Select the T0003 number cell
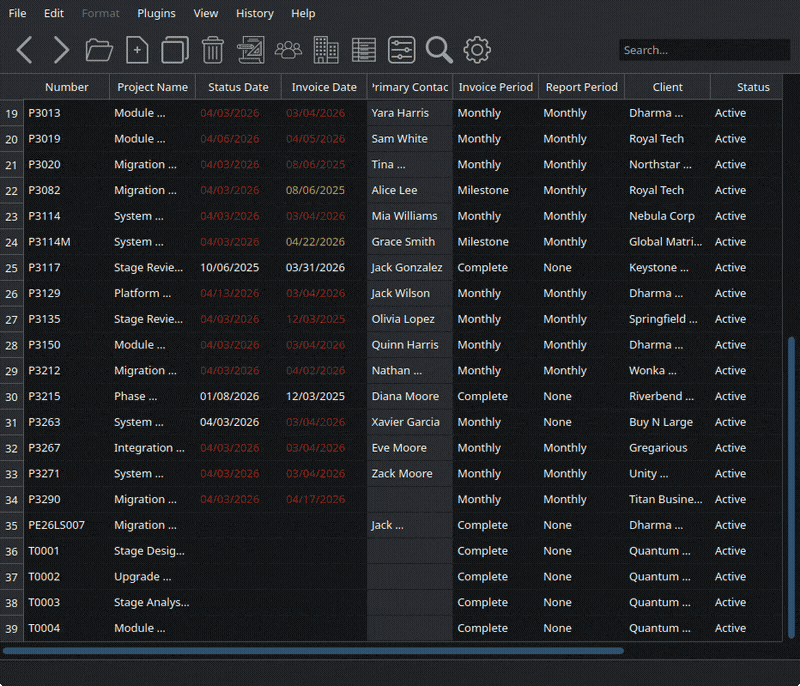The image size is (800, 686). (x=67, y=602)
